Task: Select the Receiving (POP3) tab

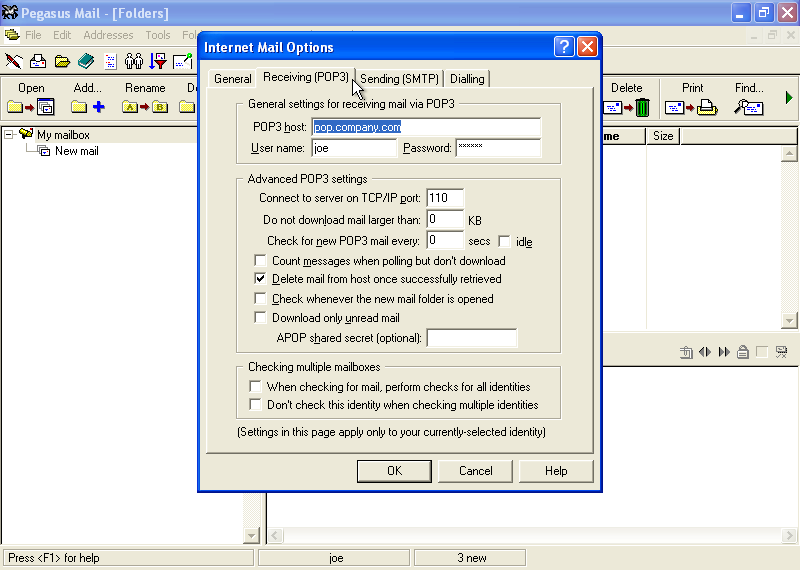Action: click(305, 77)
